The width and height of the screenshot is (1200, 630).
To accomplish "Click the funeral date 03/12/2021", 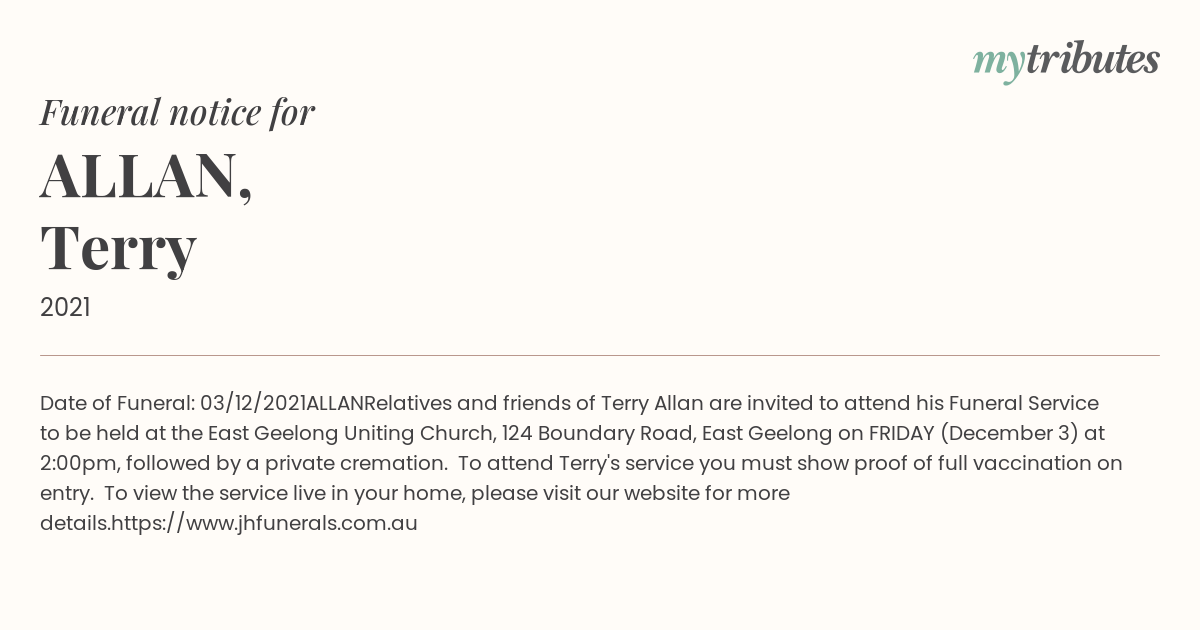I will (253, 403).
